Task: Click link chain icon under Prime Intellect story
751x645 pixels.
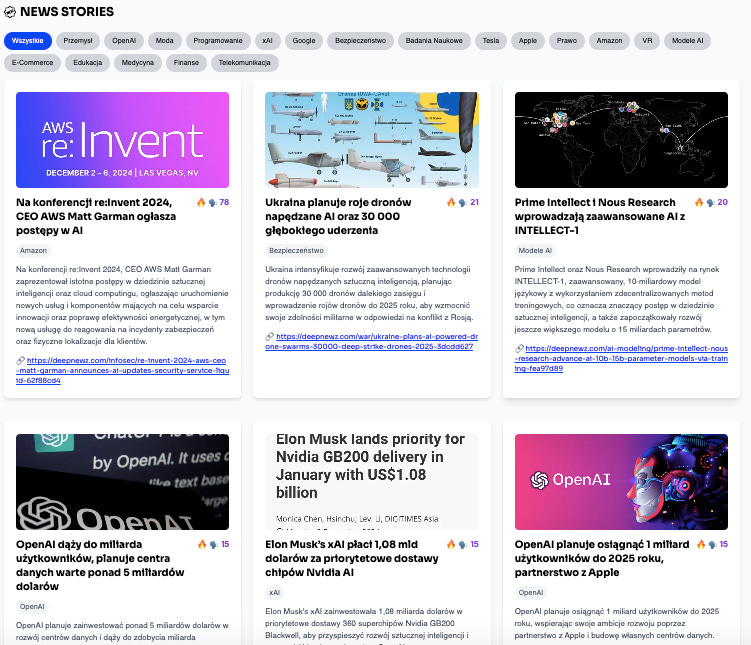Action: coord(519,349)
